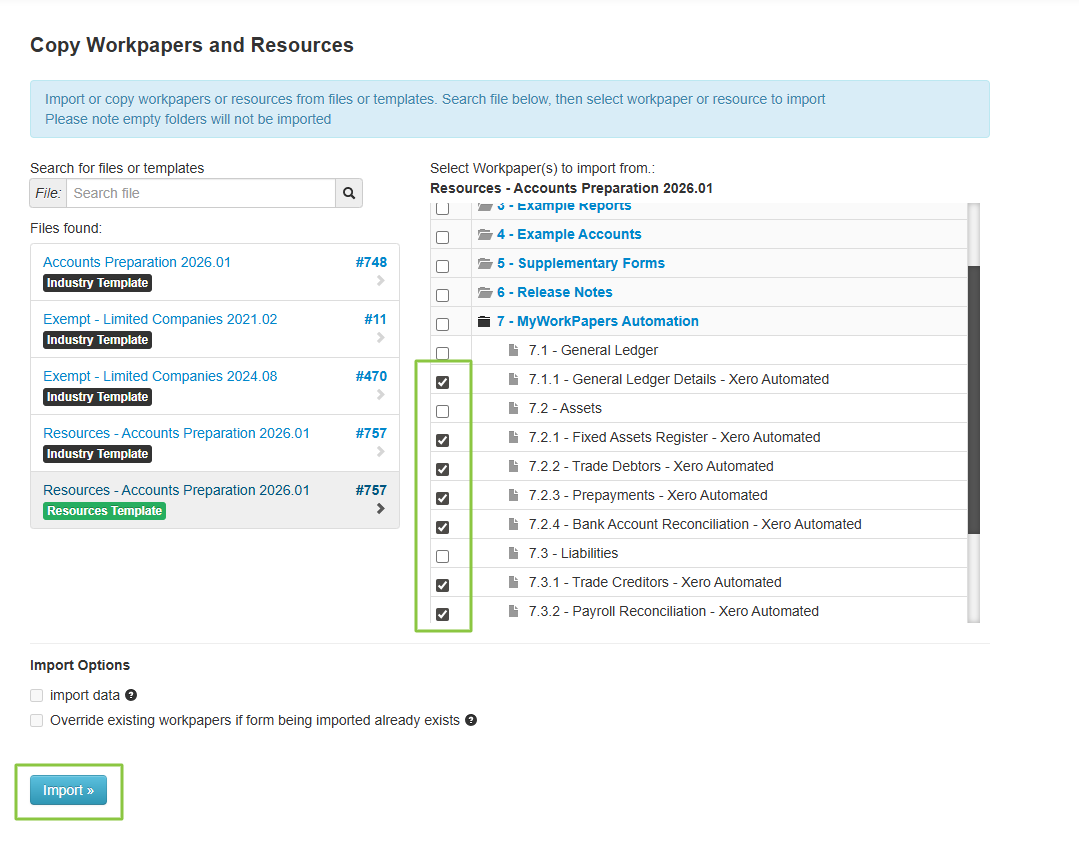This screenshot has height=867, width=1079.
Task: Open chevron on Accounts Preparation 2026.01 #748
Action: click(380, 281)
